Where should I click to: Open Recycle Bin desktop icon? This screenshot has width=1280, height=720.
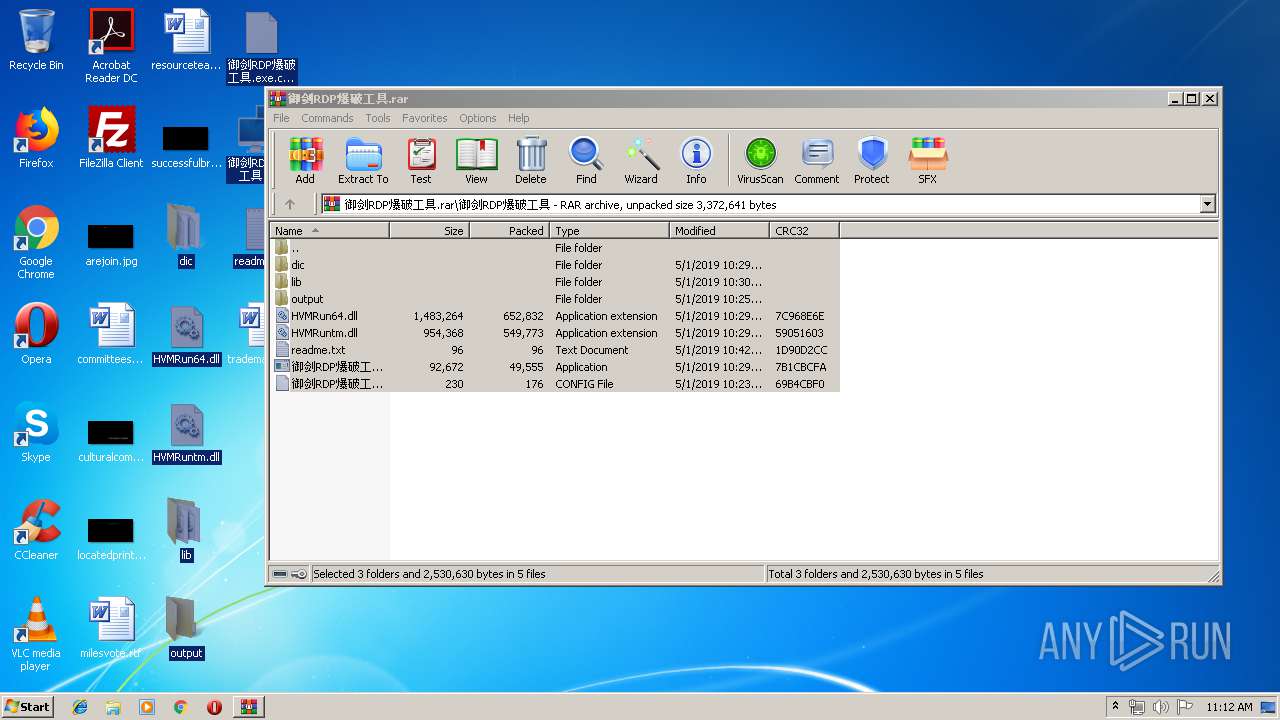coord(36,40)
